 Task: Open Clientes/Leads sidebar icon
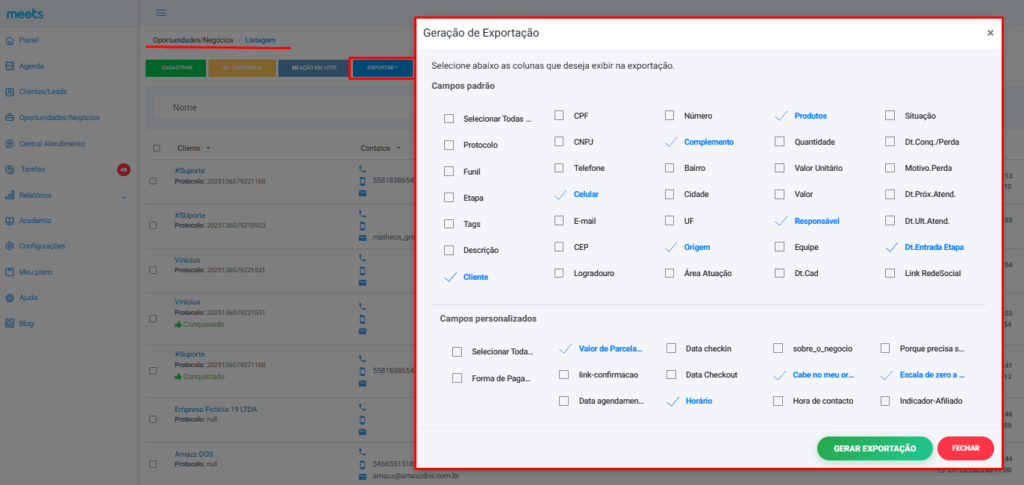pos(10,92)
